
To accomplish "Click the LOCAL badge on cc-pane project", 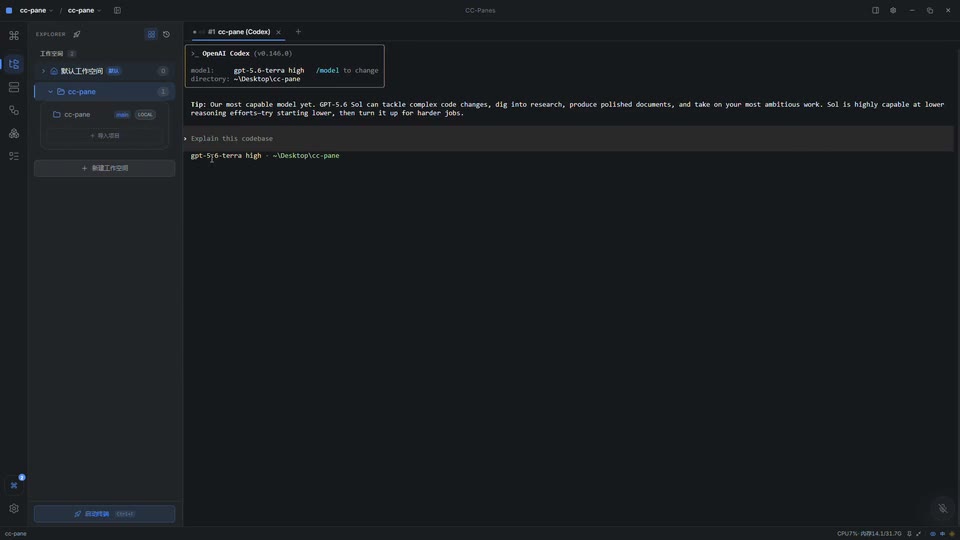I will [x=145, y=114].
